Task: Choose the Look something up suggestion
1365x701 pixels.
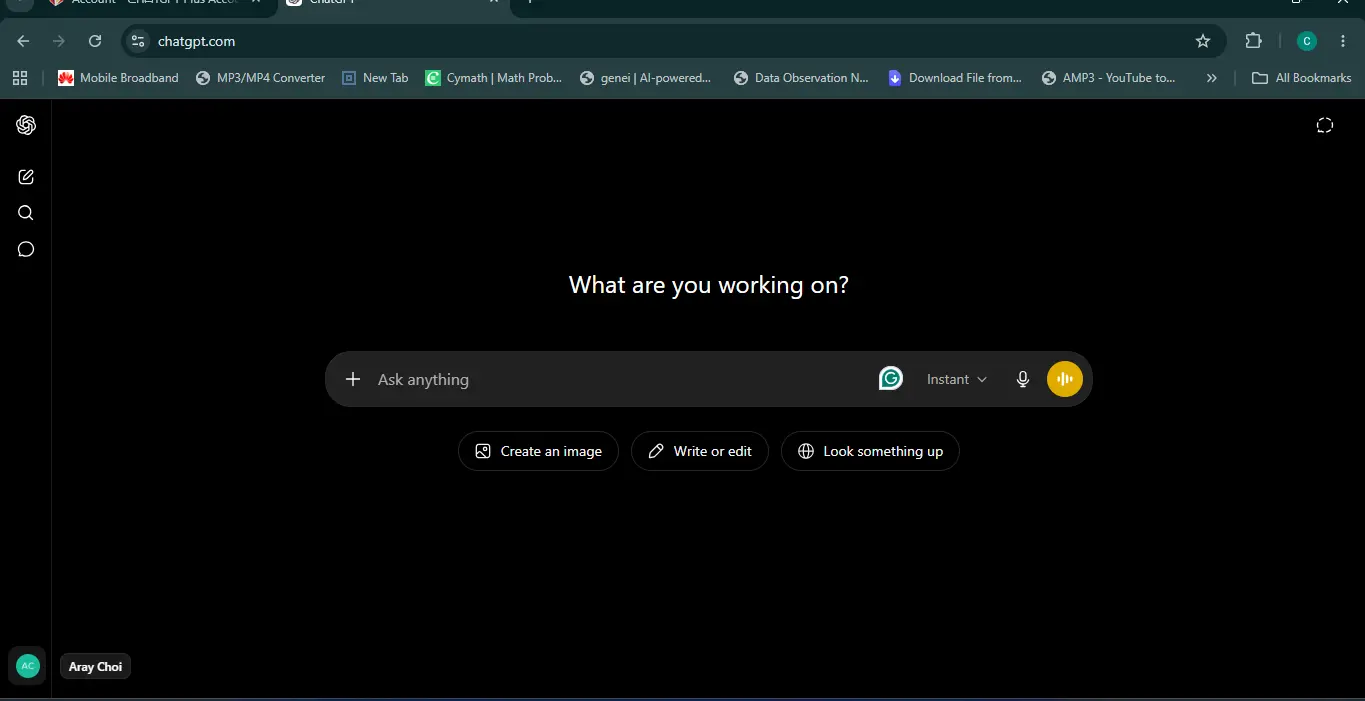Action: click(870, 451)
